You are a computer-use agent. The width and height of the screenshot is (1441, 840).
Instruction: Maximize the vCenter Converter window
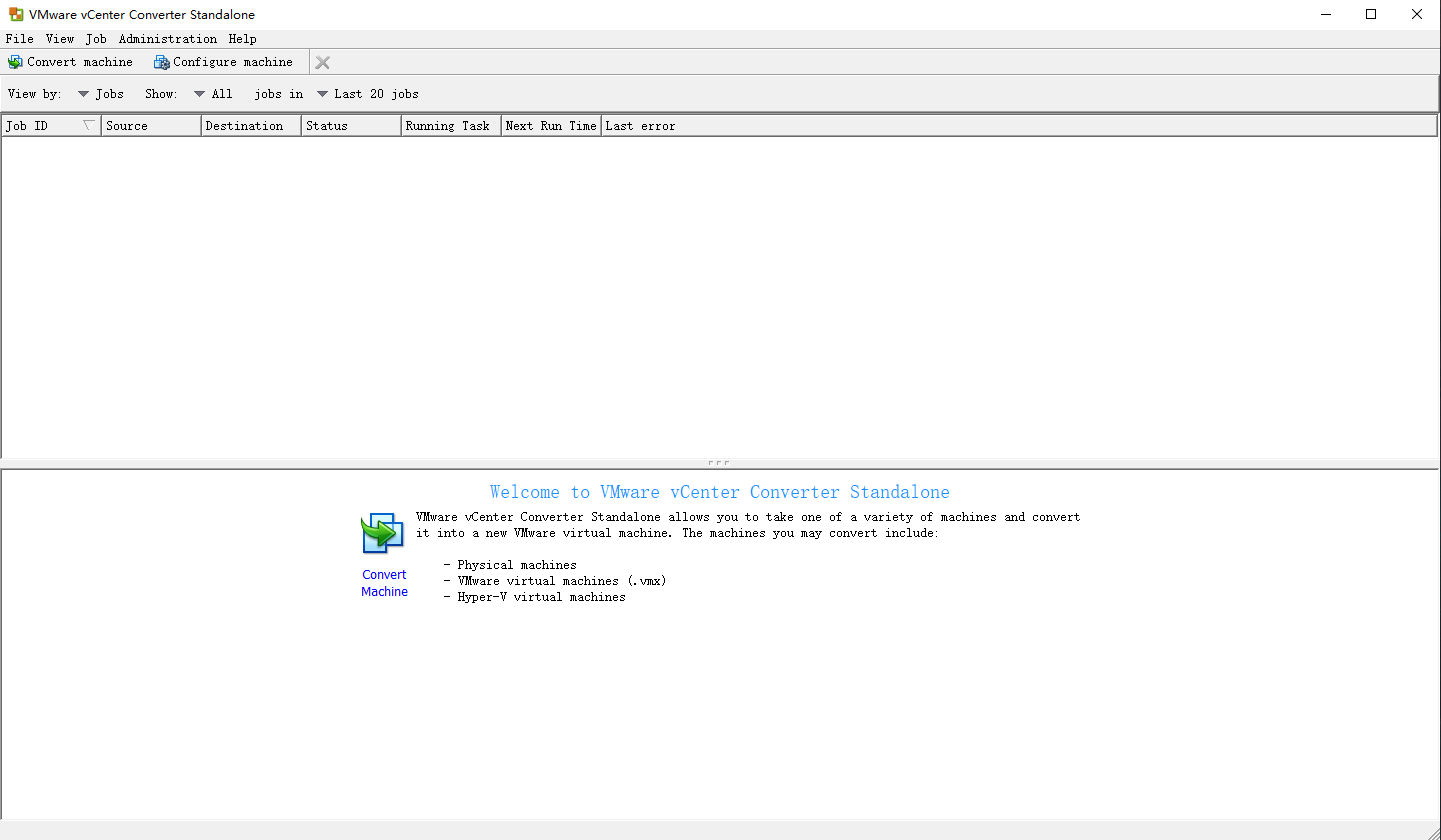[x=1371, y=14]
